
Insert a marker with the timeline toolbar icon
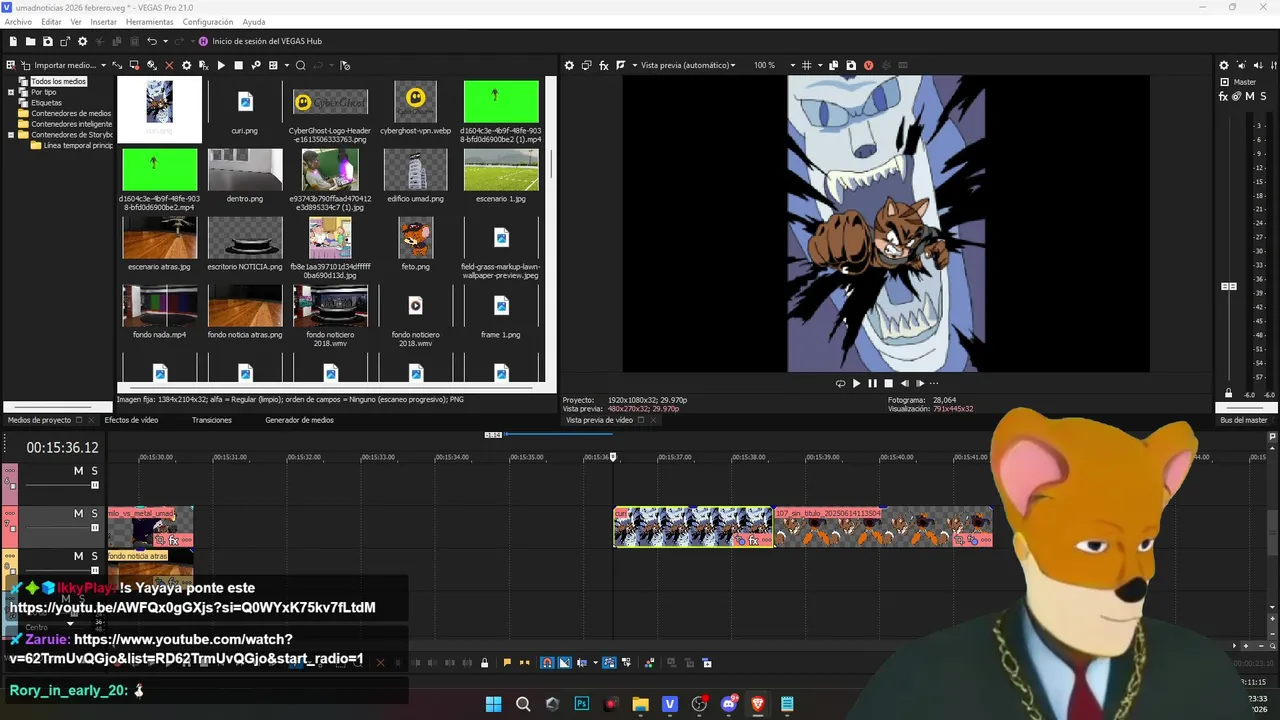(507, 662)
